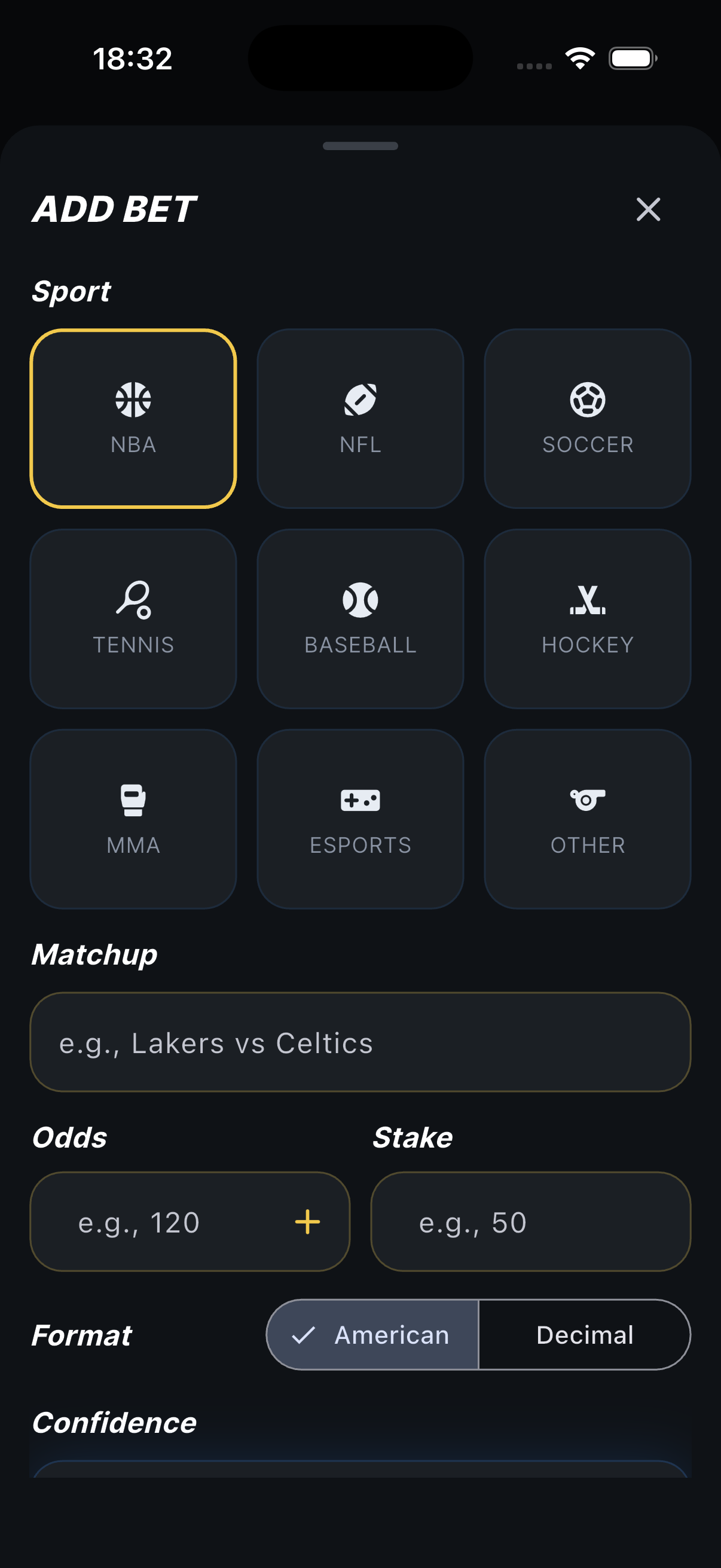Image resolution: width=721 pixels, height=1568 pixels.
Task: Tap the battery status icon
Action: pos(633,59)
